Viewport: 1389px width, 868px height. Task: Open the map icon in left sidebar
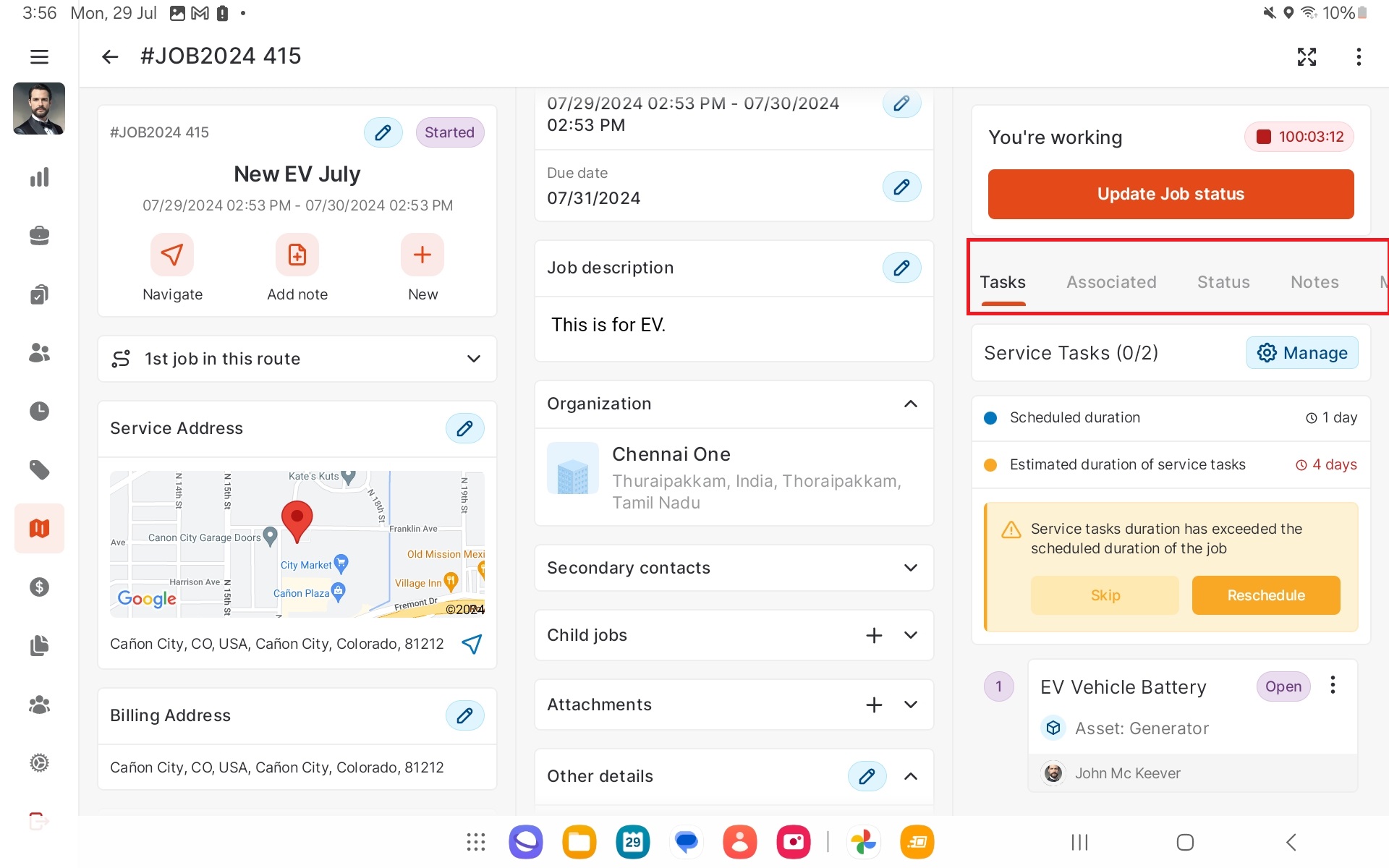[x=39, y=529]
